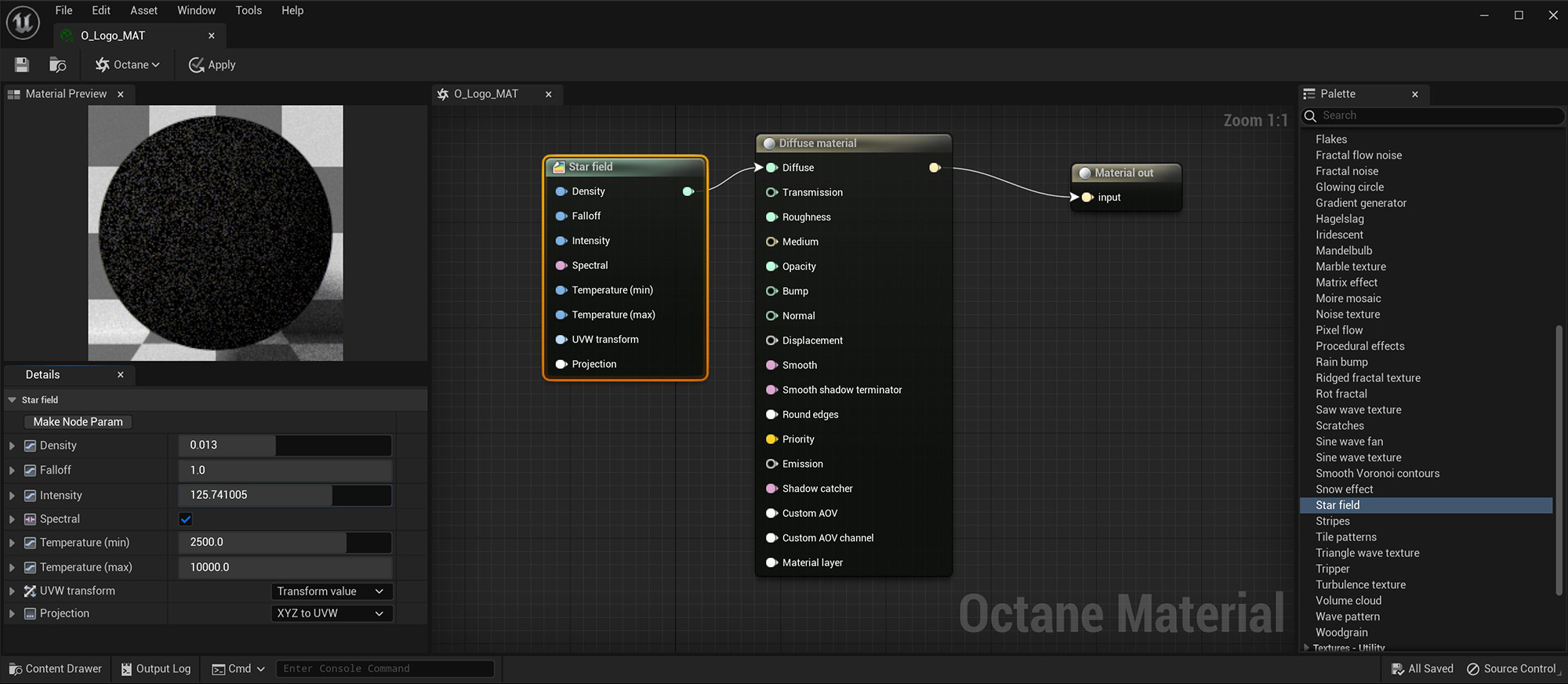Click the Transmission pin on Diffuse material
The image size is (1568, 684).
(x=771, y=192)
